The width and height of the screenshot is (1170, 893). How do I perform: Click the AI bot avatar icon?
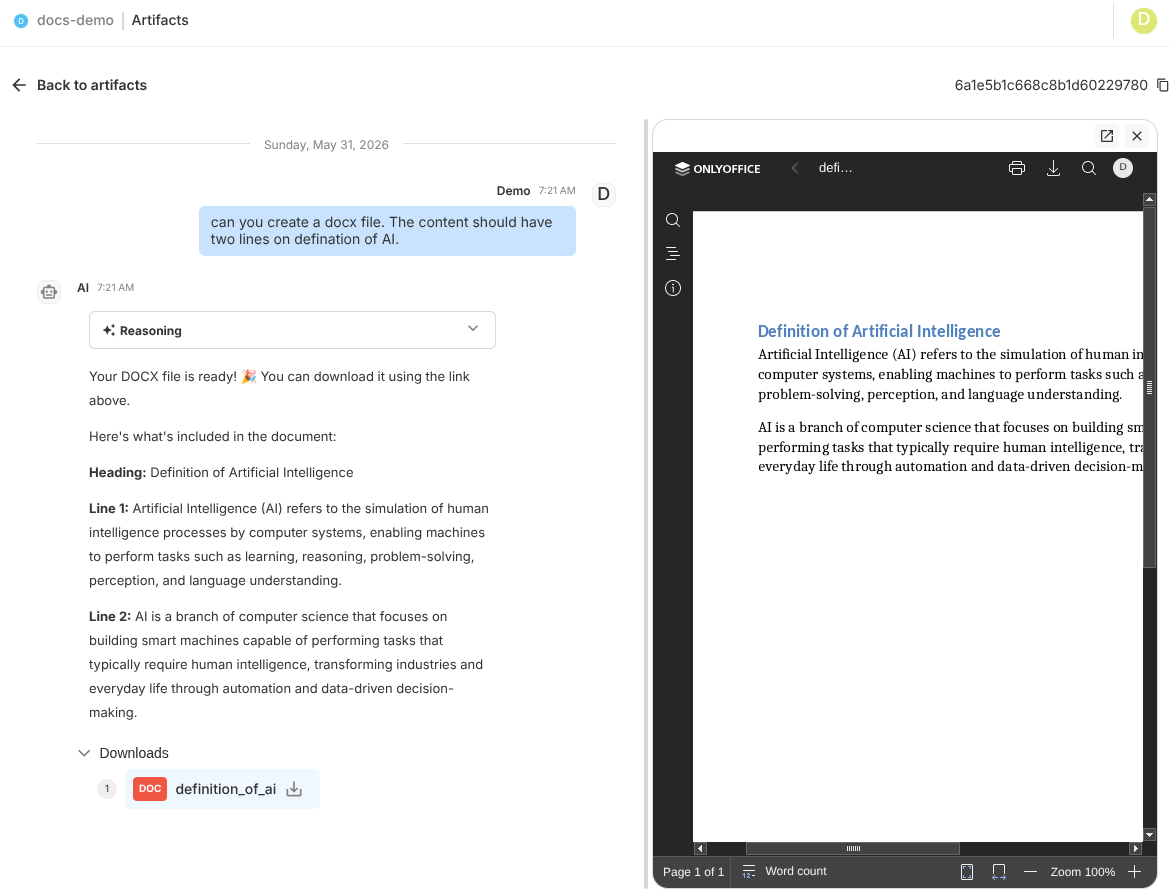[49, 292]
